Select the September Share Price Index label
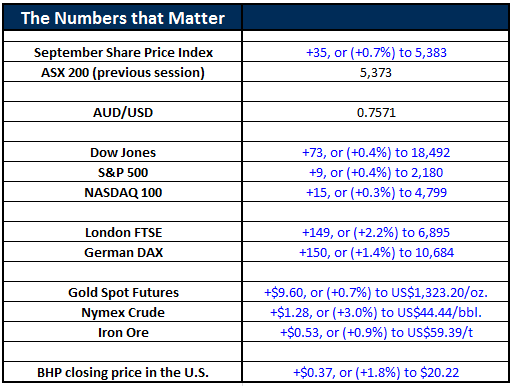Screen dimensions: 512x386 click(123, 52)
